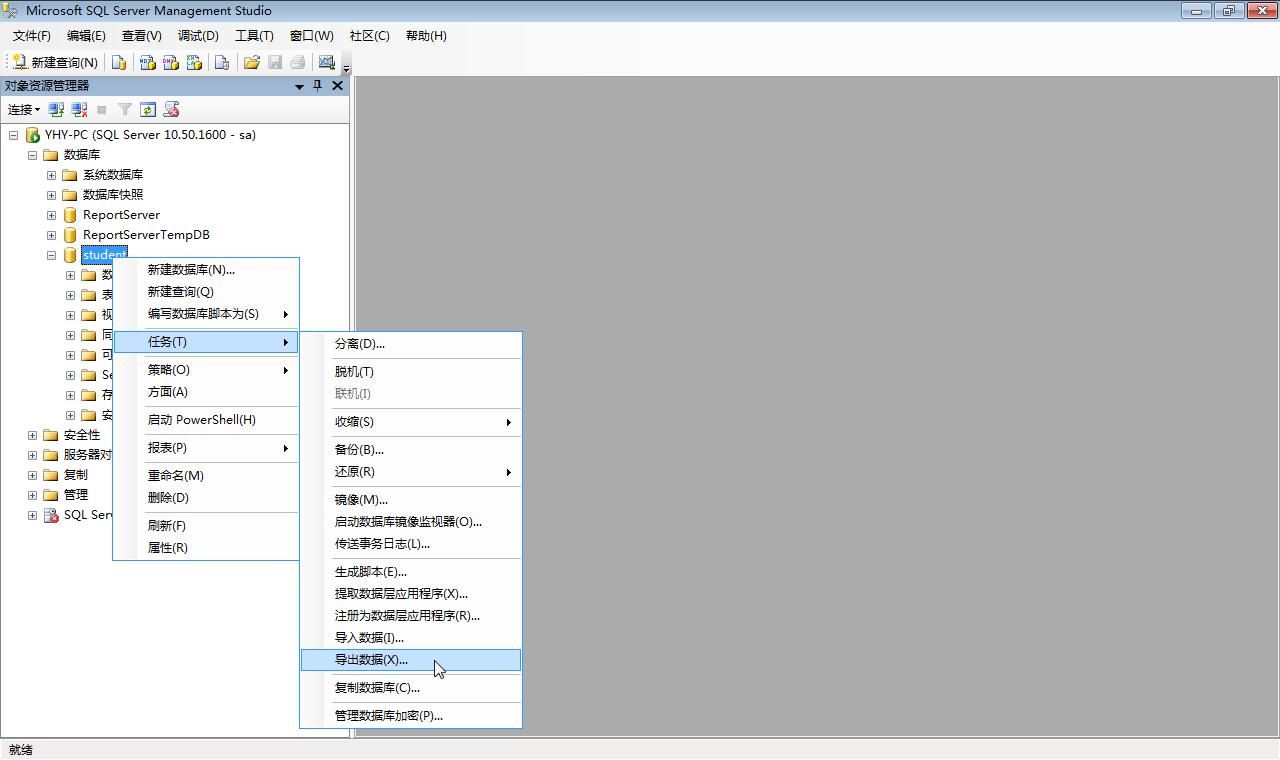Click the scroll-shaped icon with red mark

pyautogui.click(x=171, y=110)
